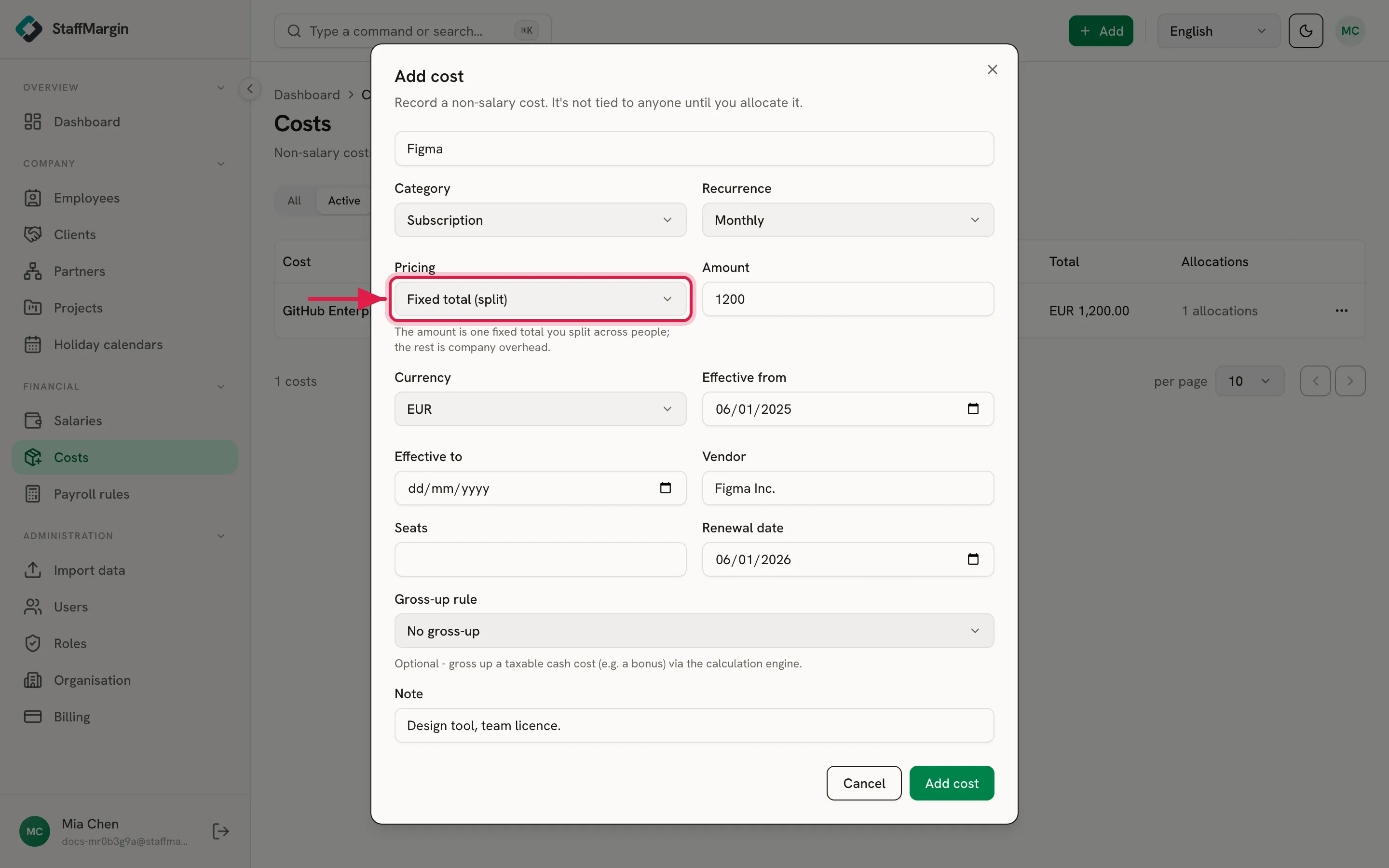Go to Salaries page
Viewport: 1389px width, 868px height.
click(124, 421)
